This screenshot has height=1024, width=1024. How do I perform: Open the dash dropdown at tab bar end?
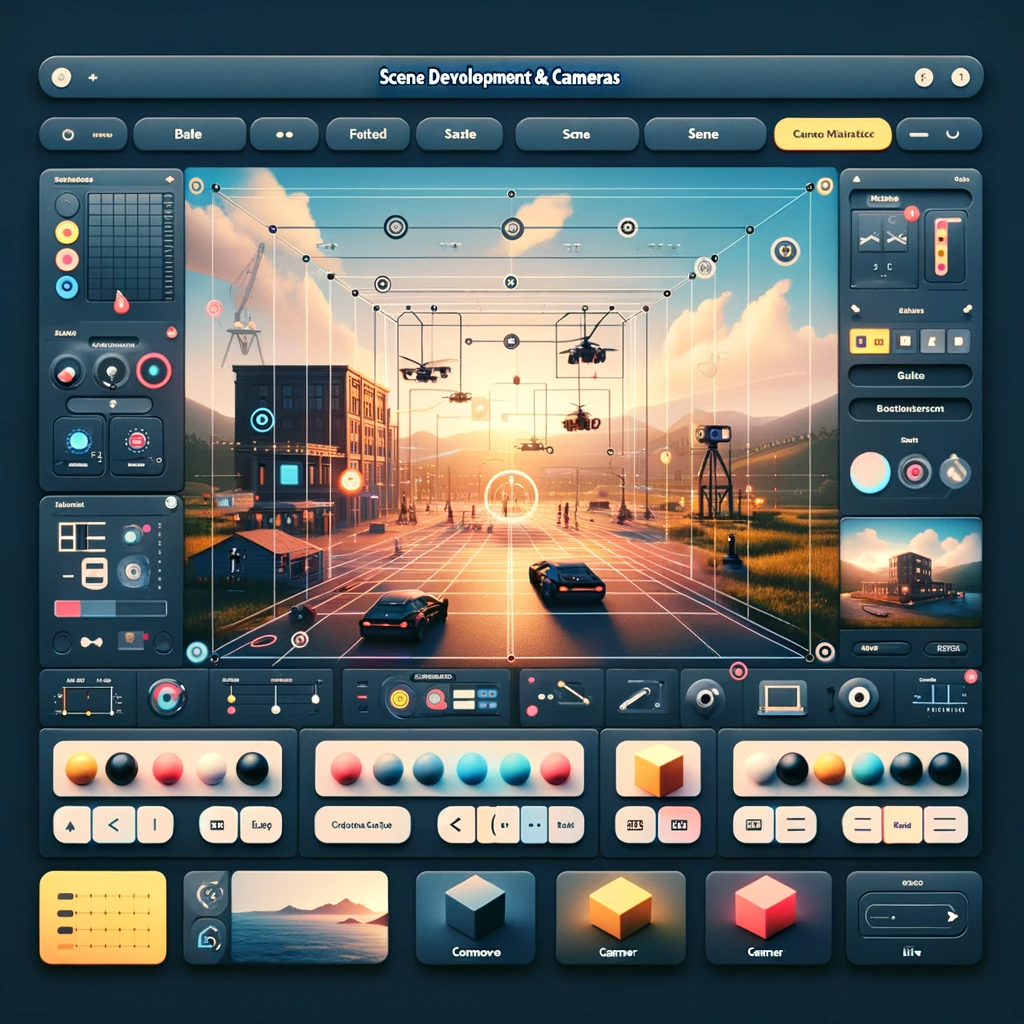tap(938, 134)
